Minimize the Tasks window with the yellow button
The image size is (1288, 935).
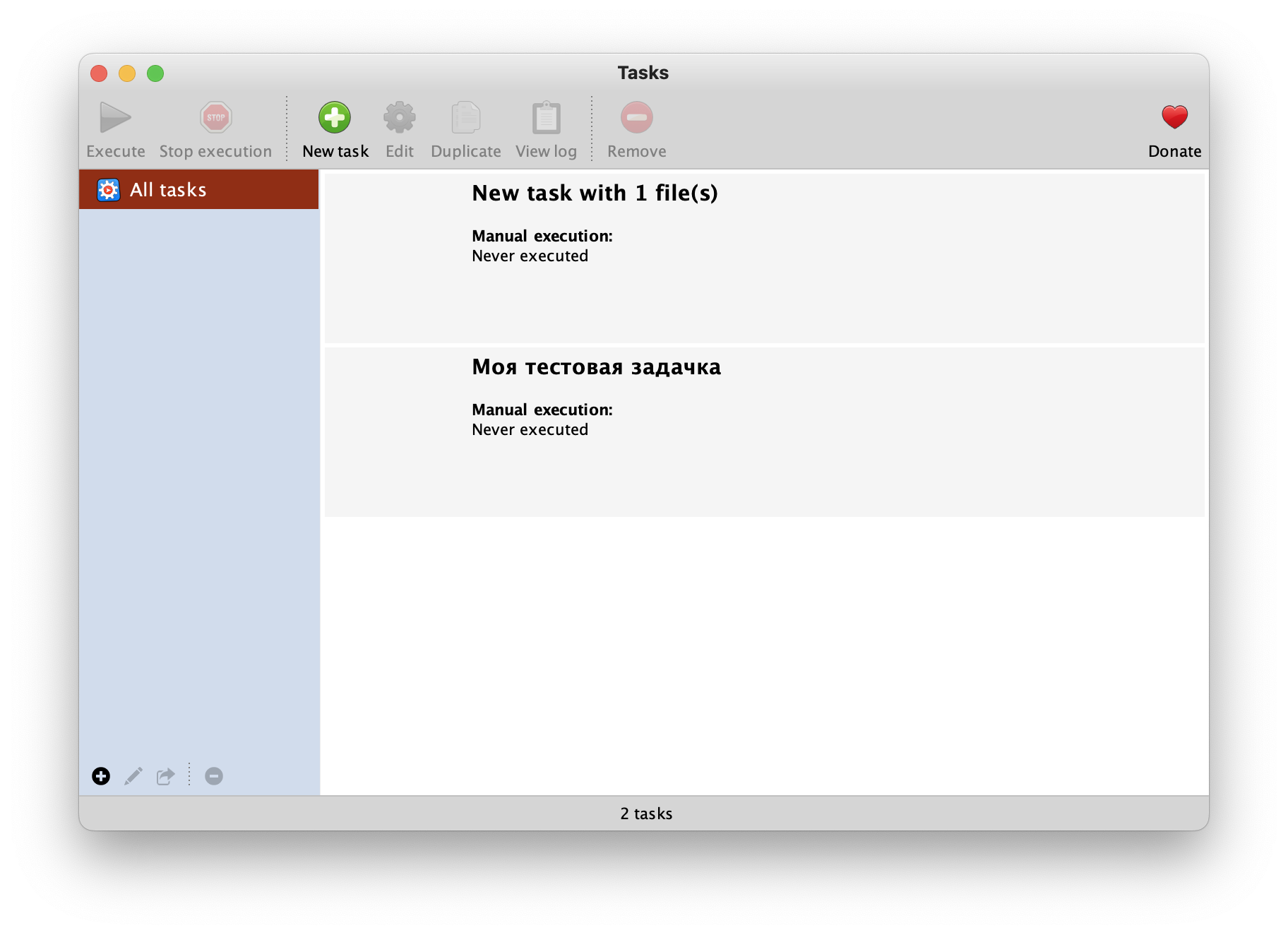[127, 73]
